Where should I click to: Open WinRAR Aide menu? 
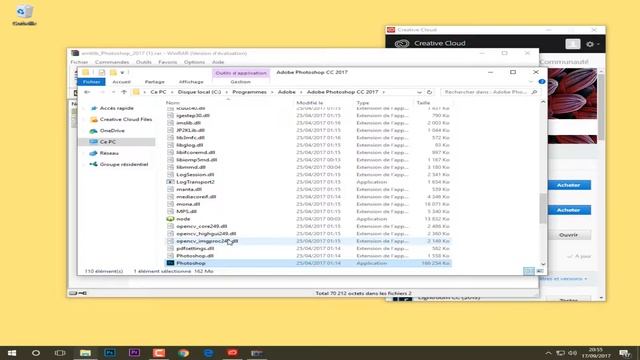click(218, 62)
